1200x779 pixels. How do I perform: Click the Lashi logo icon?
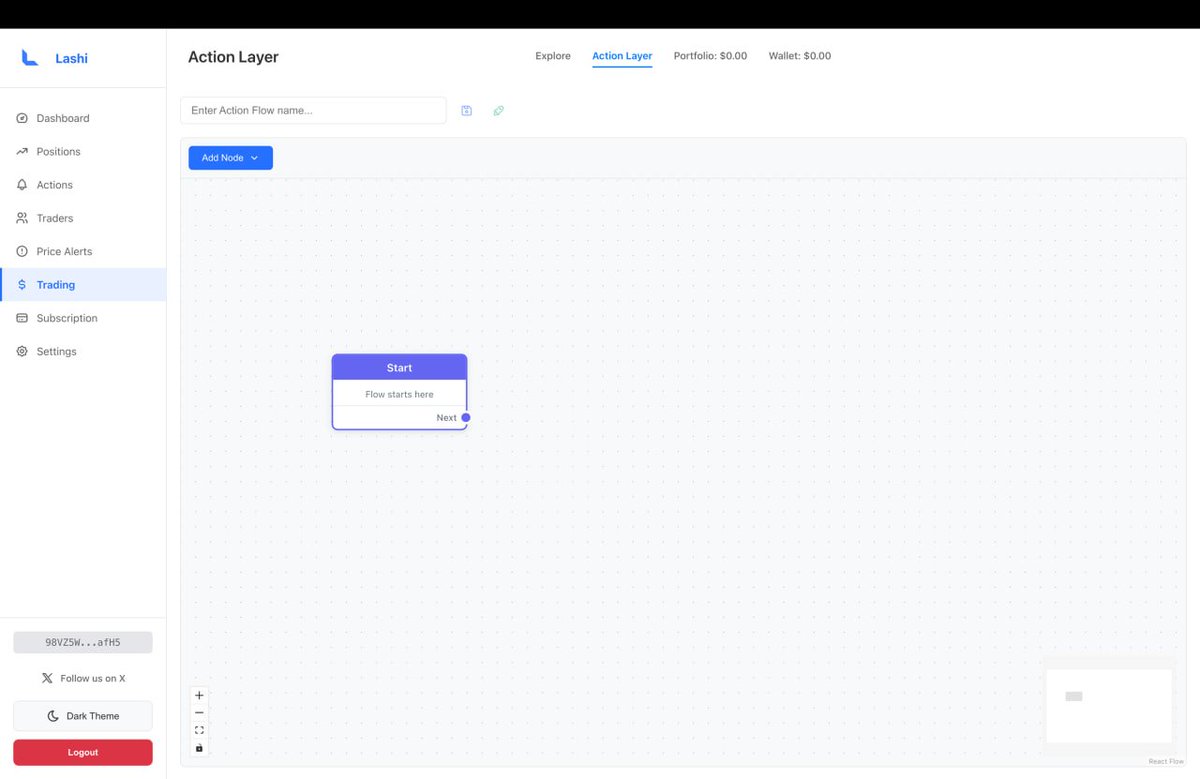(x=30, y=58)
